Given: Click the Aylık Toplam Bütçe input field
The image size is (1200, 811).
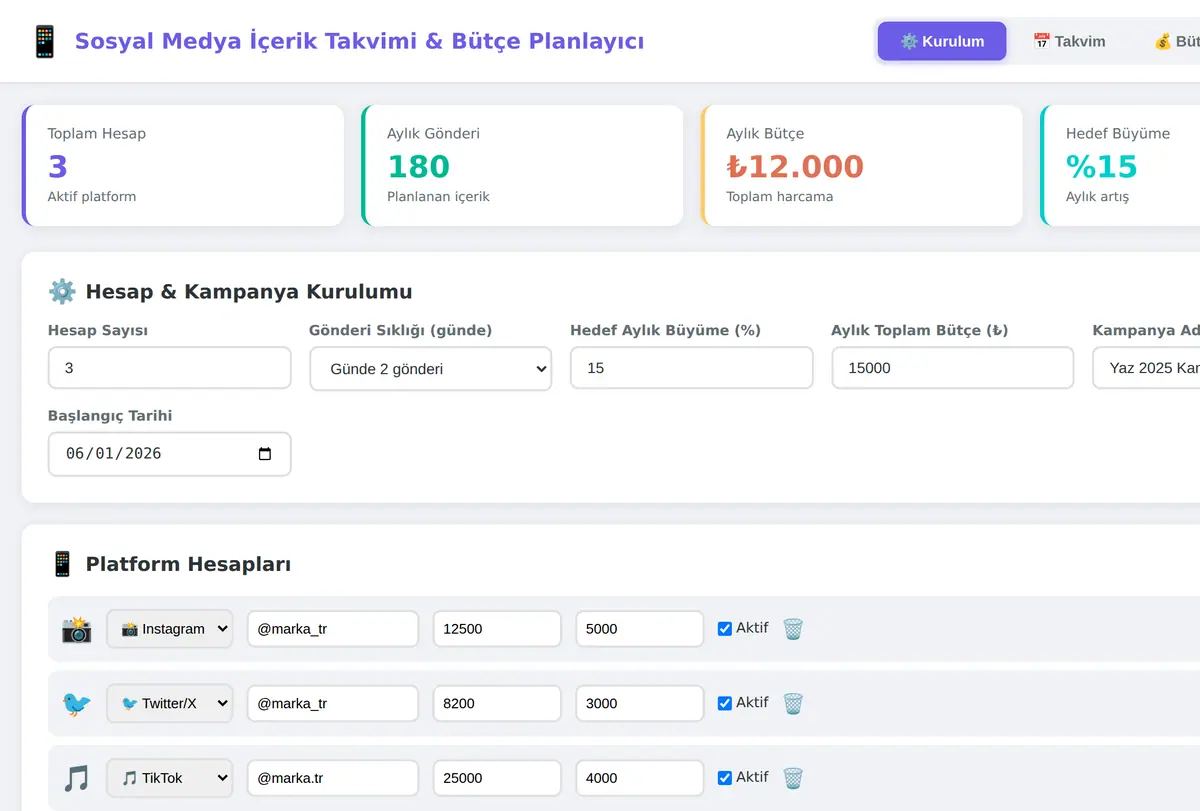Looking at the screenshot, I should tap(953, 368).
